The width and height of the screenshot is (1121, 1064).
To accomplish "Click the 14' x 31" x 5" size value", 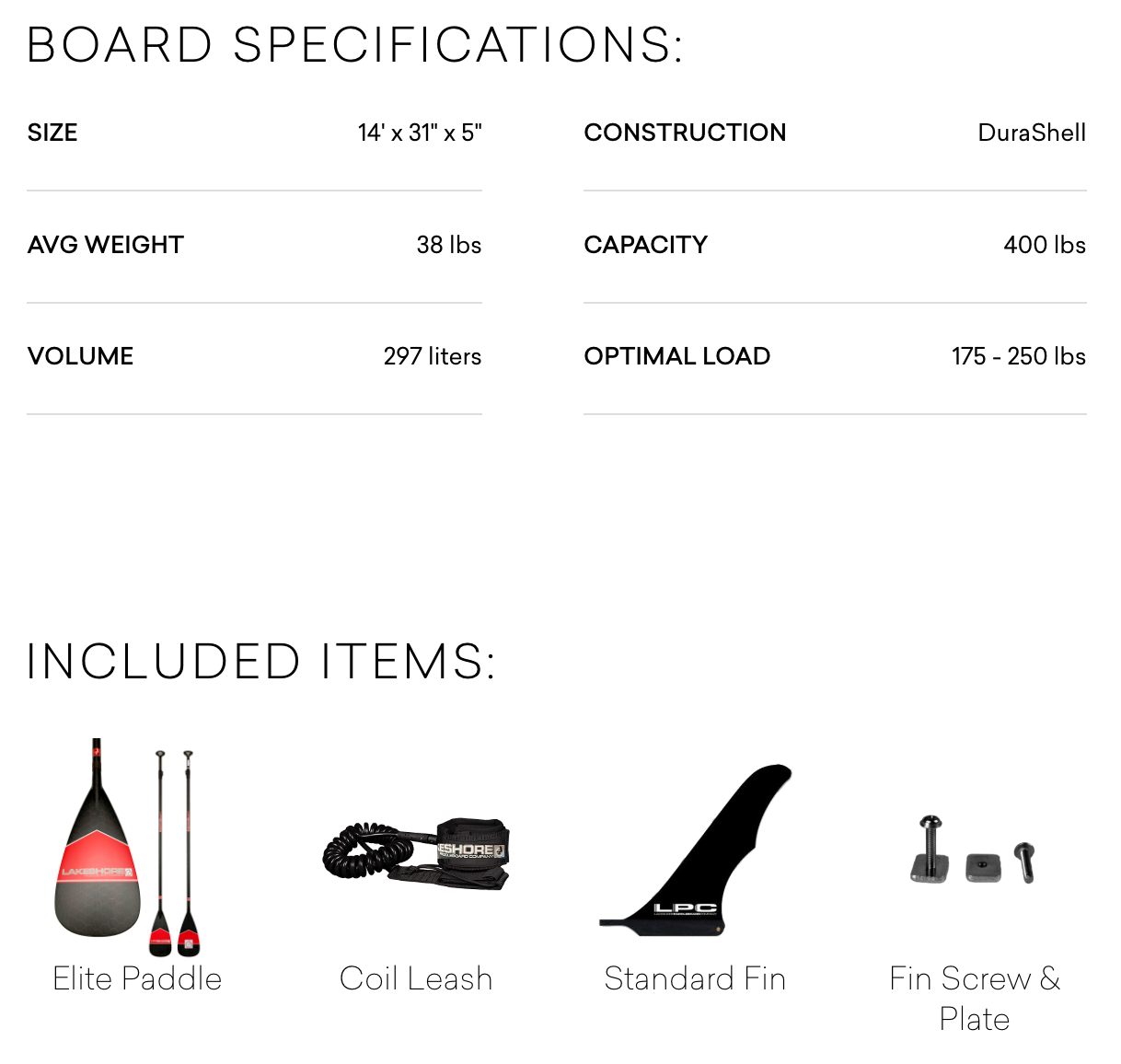I will click(x=420, y=133).
